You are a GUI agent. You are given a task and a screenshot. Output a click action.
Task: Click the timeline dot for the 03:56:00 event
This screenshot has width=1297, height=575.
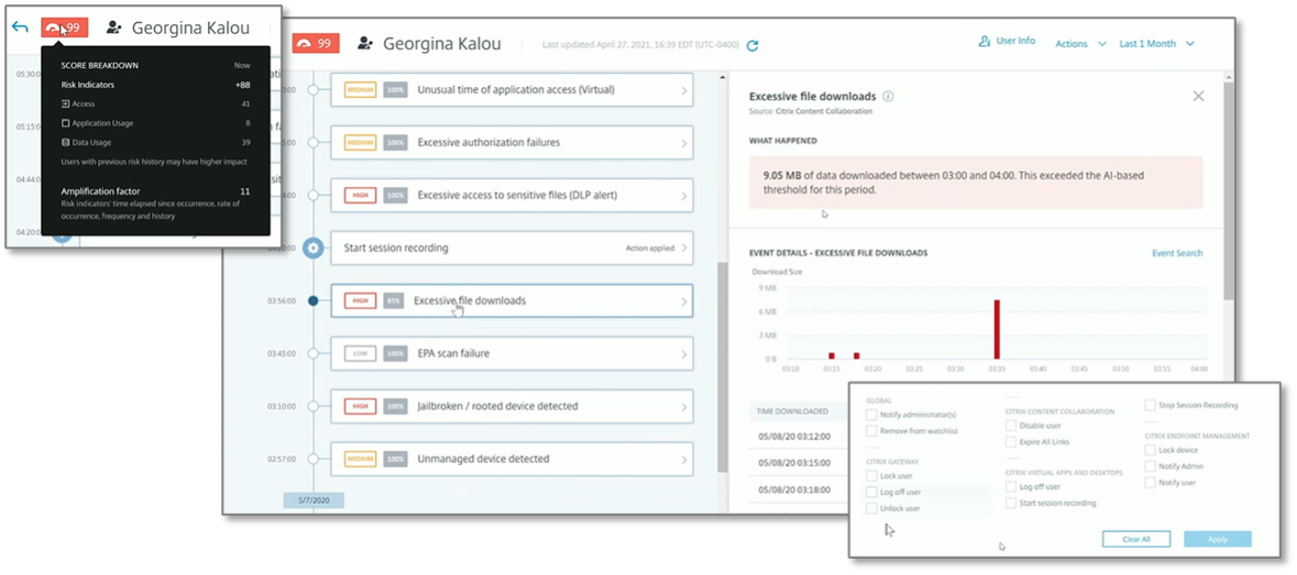tap(313, 300)
